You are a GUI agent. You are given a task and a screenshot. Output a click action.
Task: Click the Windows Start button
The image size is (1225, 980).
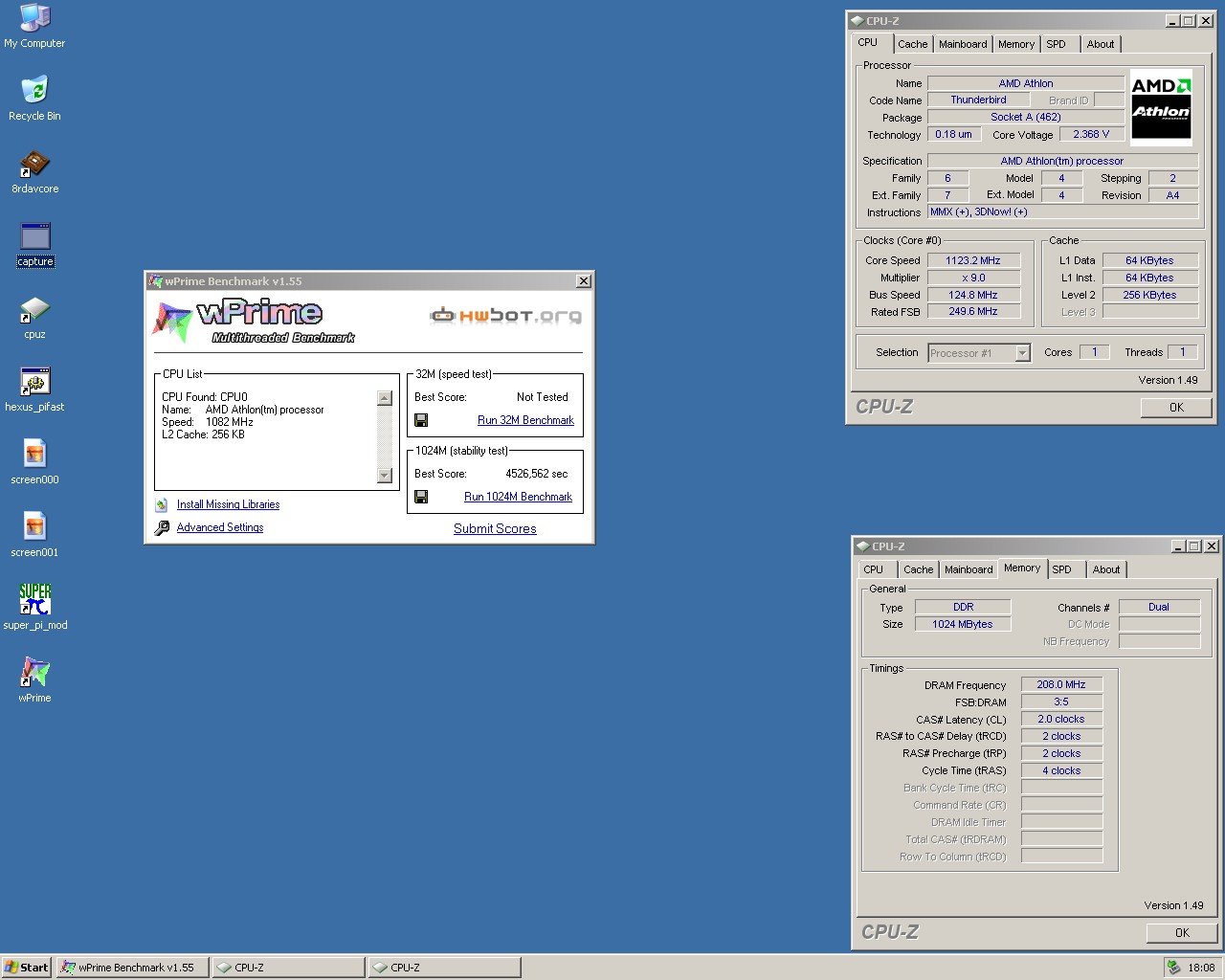26,968
